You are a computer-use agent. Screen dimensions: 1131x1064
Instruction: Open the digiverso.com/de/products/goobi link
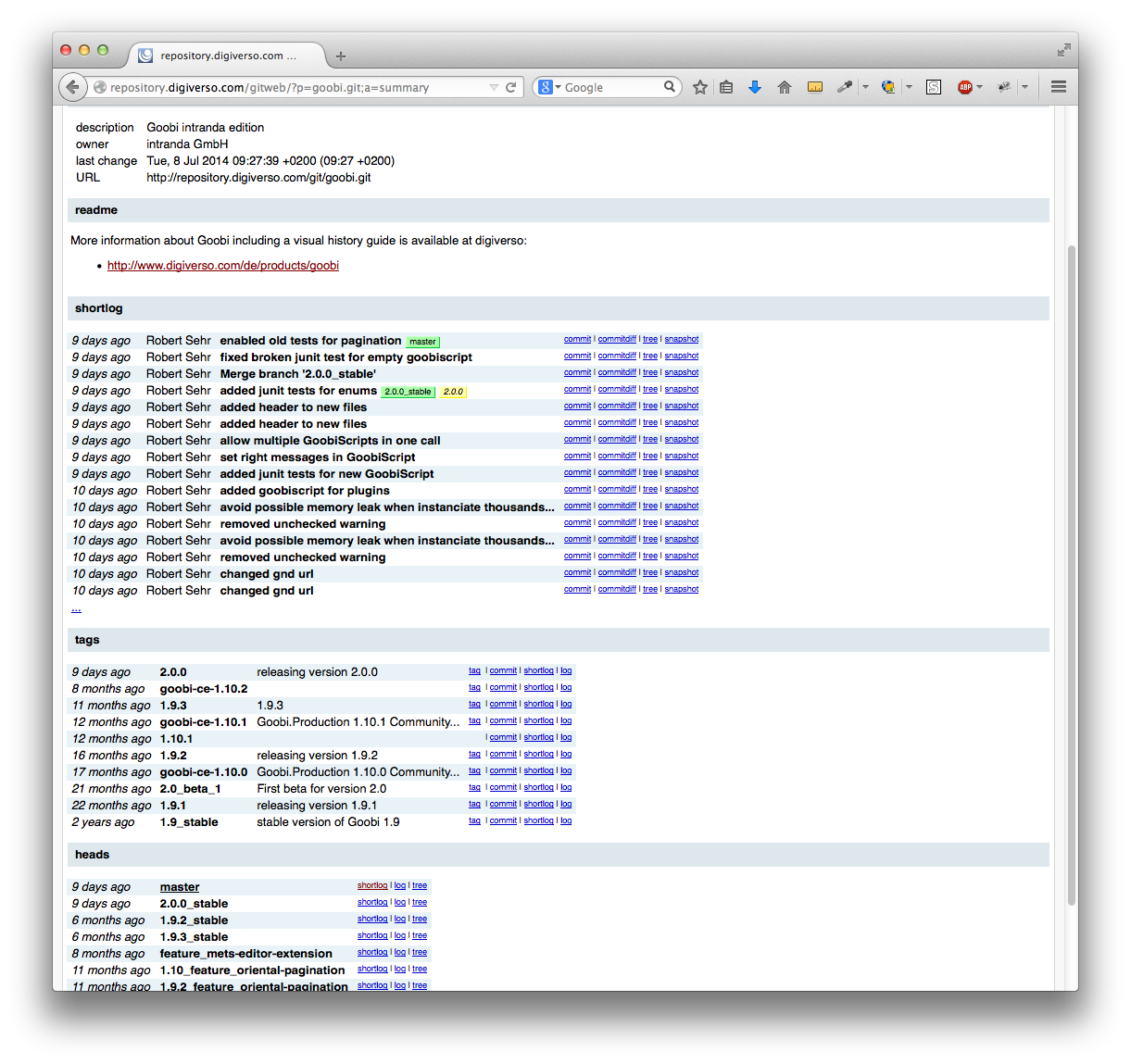tap(223, 266)
